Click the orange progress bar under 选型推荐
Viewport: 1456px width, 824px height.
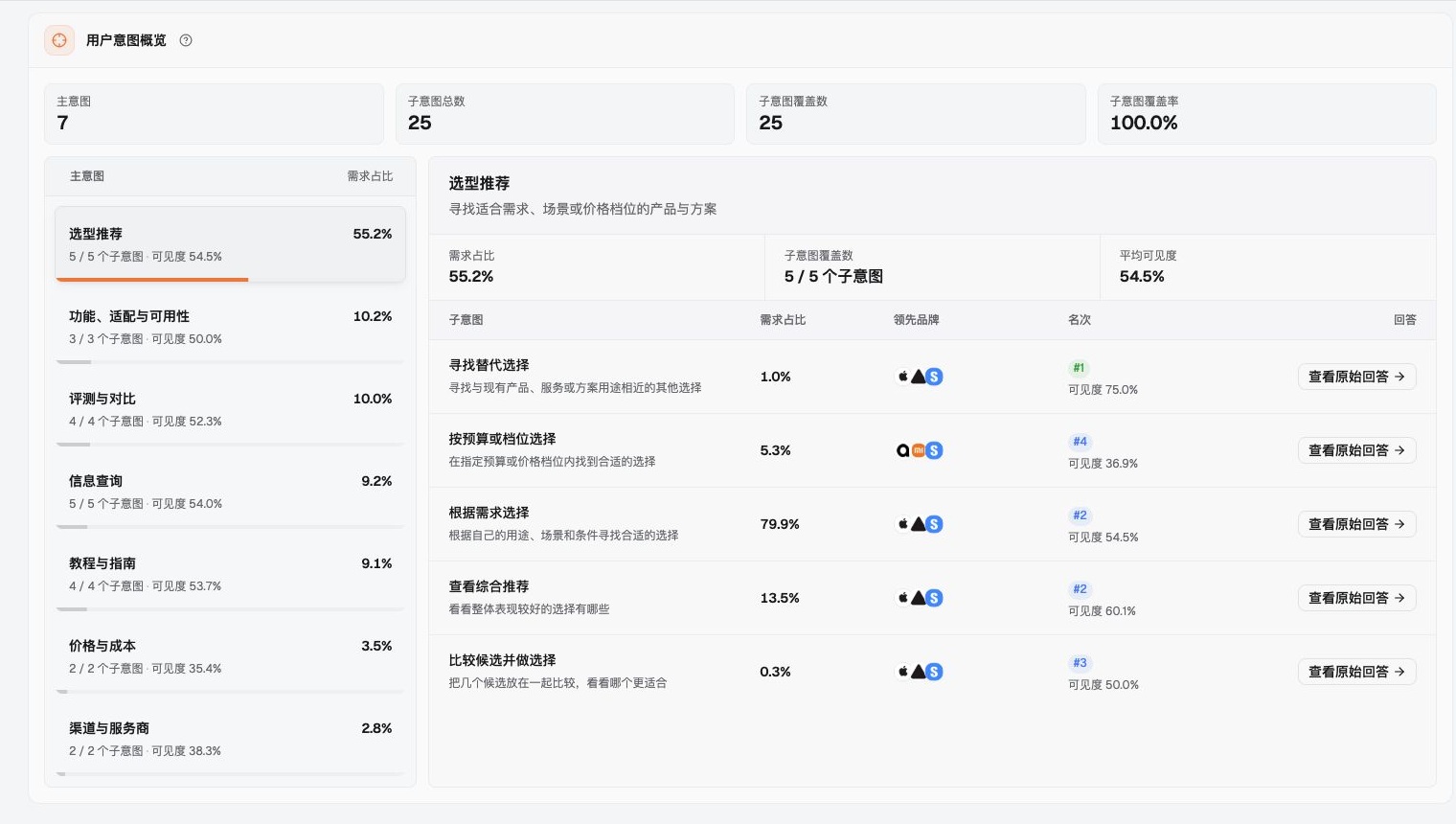tap(152, 280)
